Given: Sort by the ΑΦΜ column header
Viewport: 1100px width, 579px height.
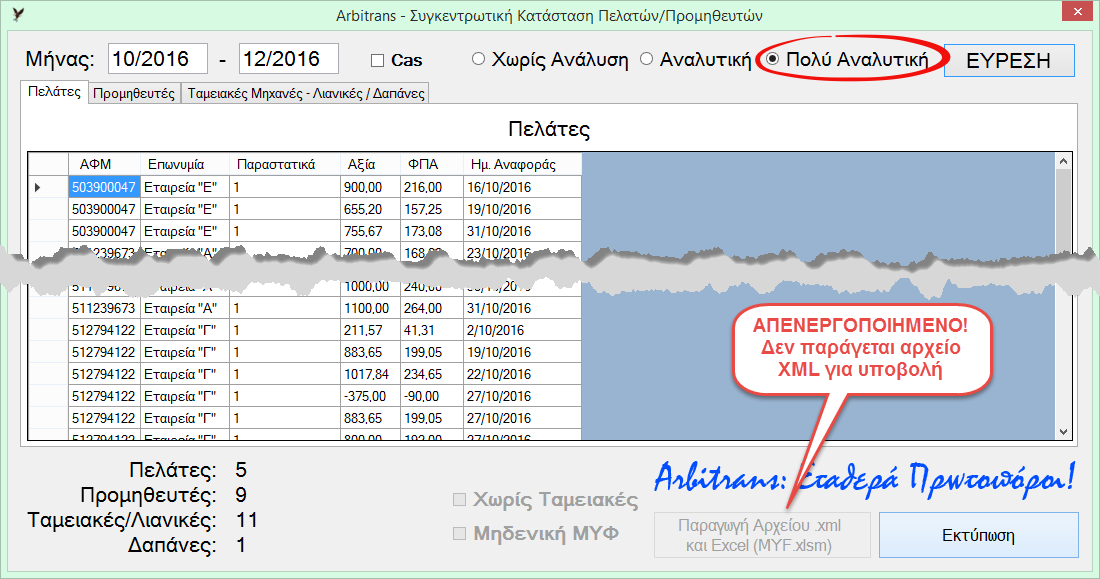Looking at the screenshot, I should (x=105, y=164).
